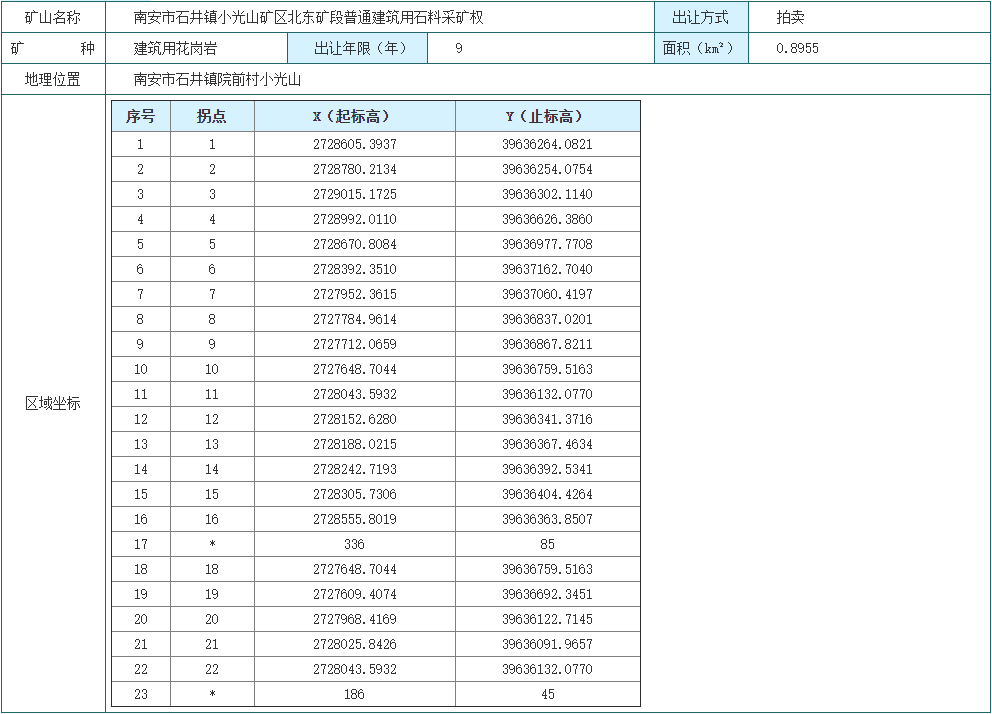The height and width of the screenshot is (714, 992).
Task: Select the ending elevation value 45
Action: click(547, 694)
